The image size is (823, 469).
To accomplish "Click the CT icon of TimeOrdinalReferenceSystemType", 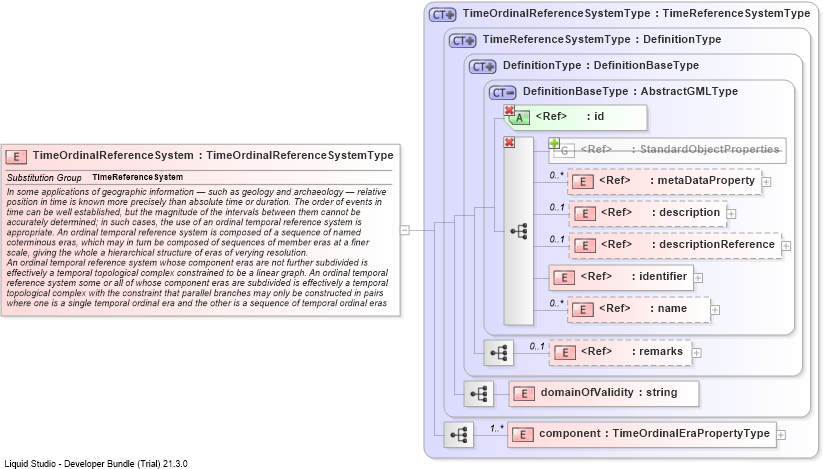I will (x=442, y=15).
